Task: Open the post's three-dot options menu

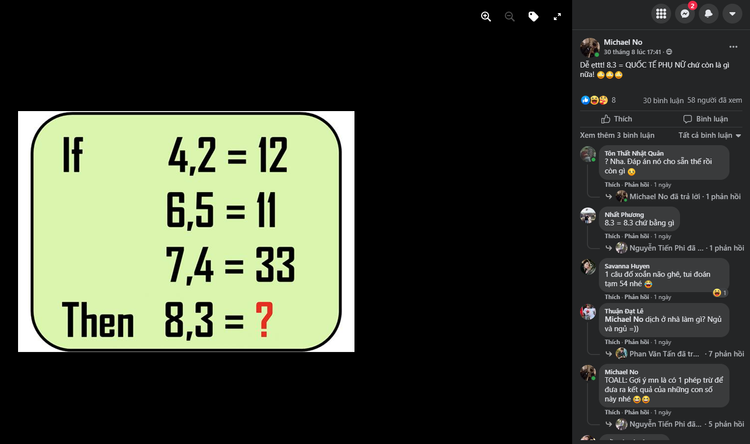Action: (x=733, y=46)
